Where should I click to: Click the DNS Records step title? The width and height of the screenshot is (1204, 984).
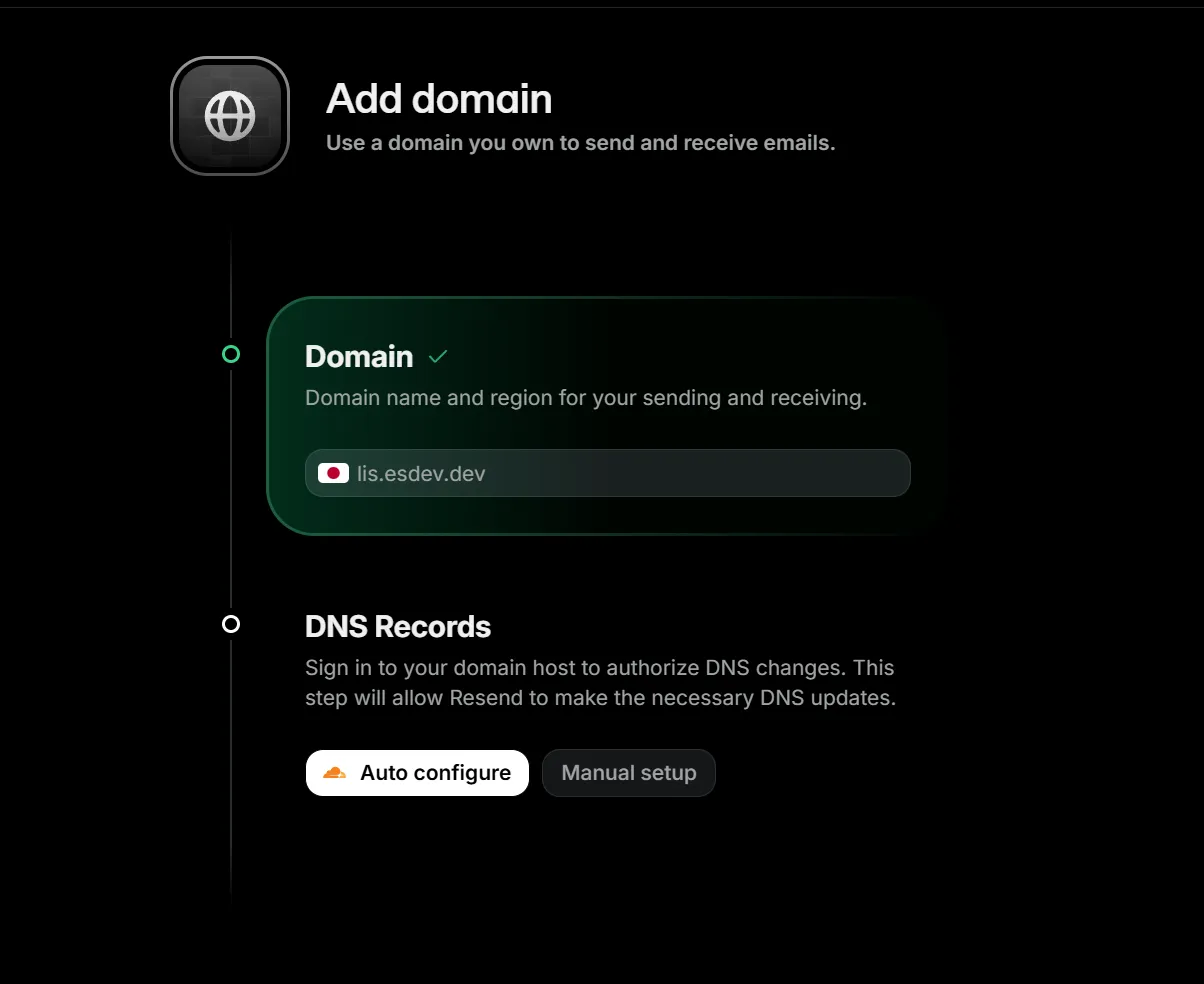click(x=398, y=627)
